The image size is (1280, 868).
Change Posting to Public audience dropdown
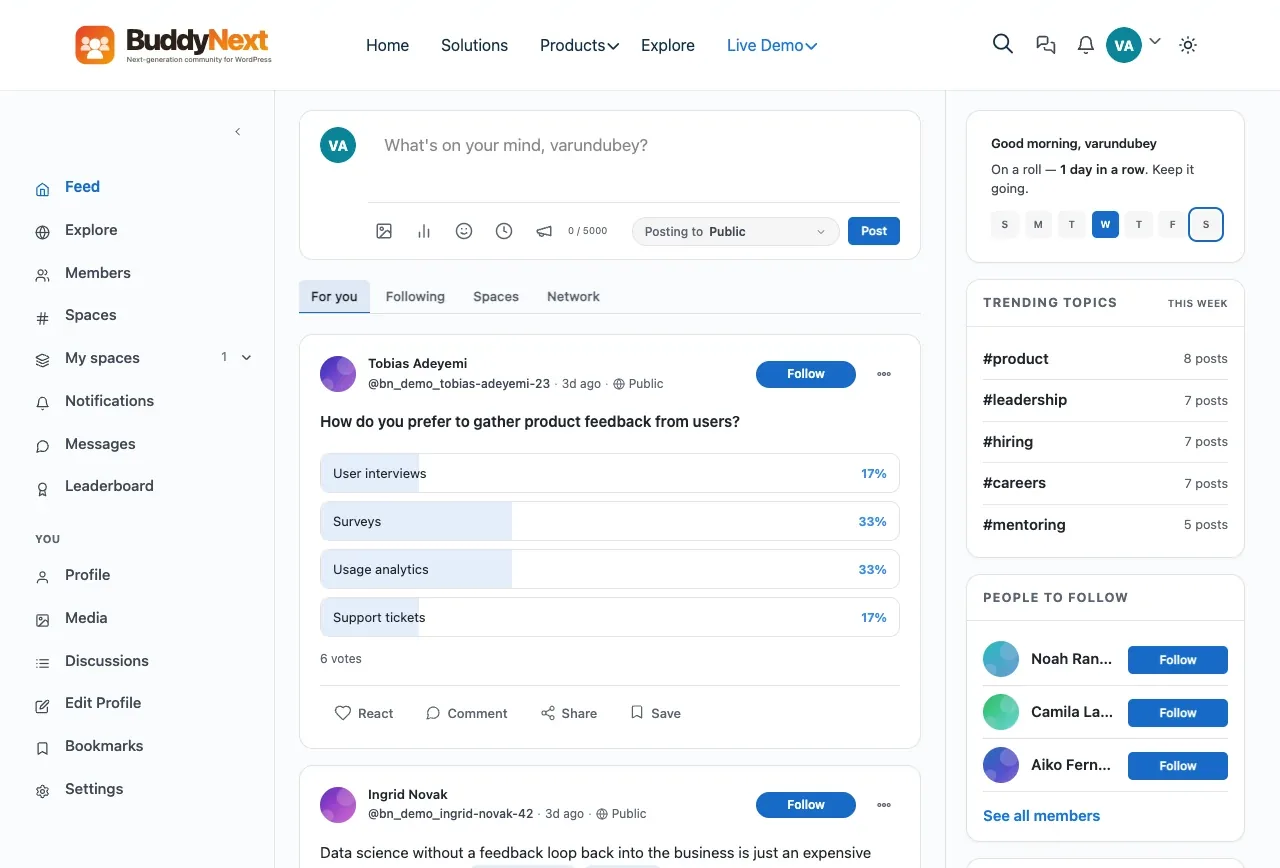pos(736,231)
